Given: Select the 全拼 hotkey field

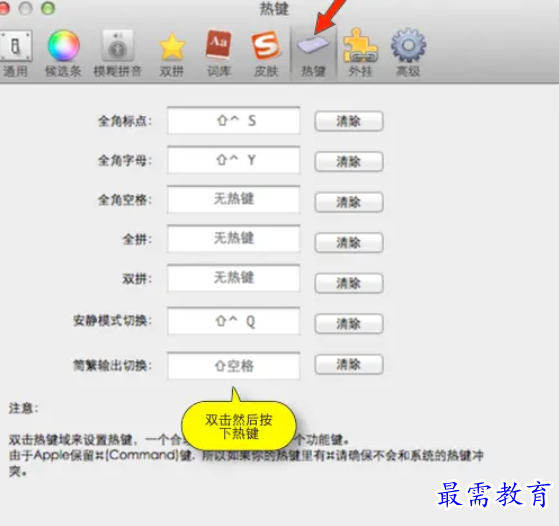Looking at the screenshot, I should coord(234,239).
